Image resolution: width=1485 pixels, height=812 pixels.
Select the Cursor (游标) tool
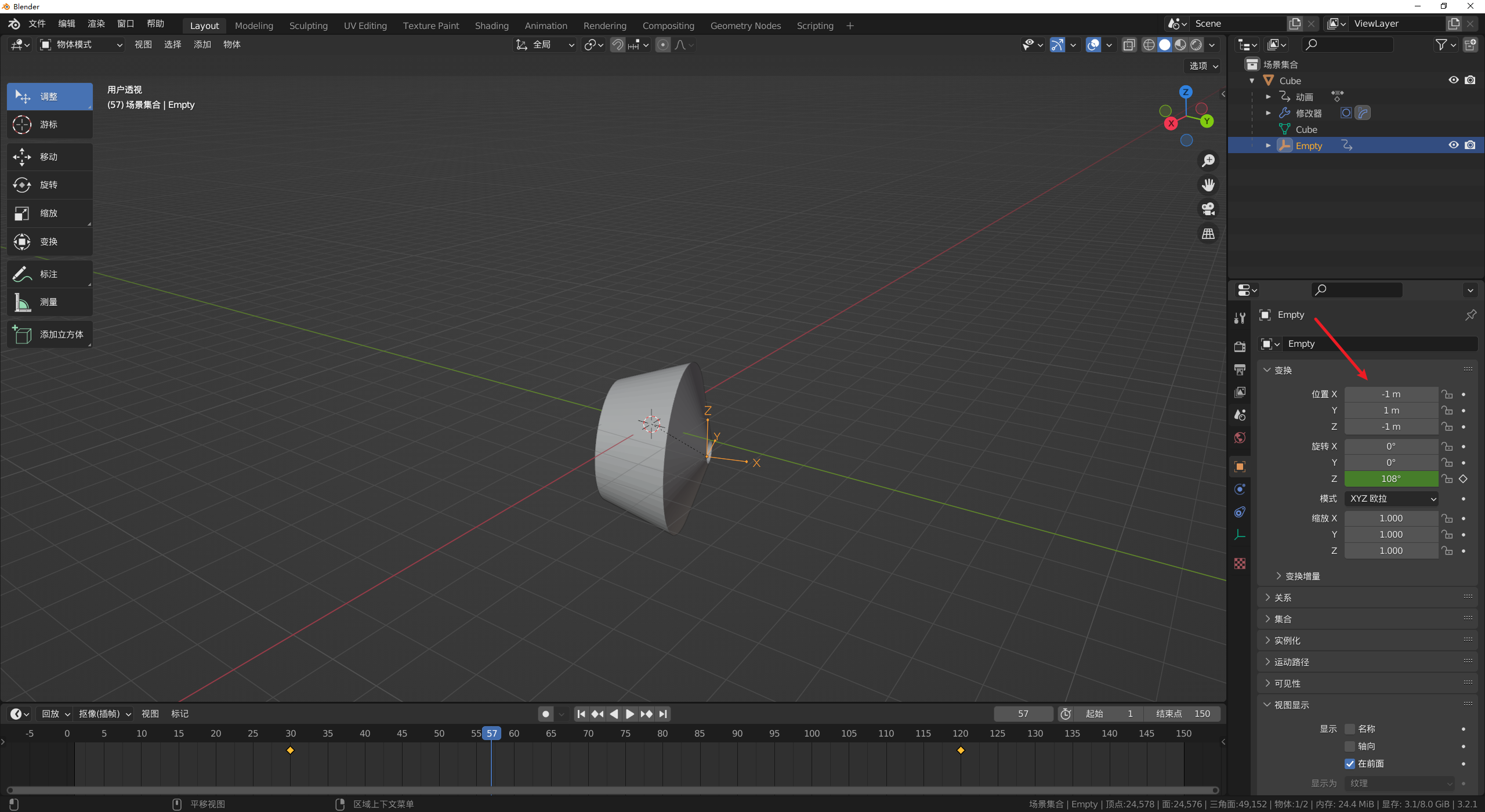[x=49, y=125]
